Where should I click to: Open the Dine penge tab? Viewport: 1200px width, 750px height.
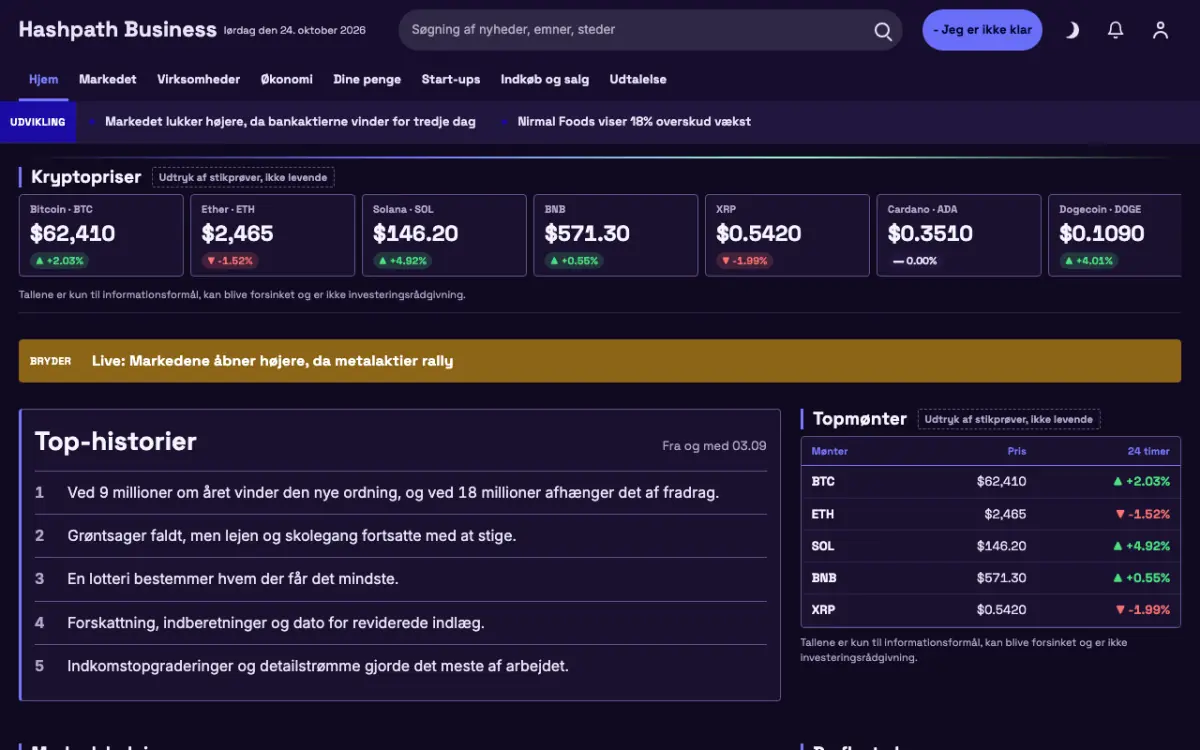click(367, 79)
